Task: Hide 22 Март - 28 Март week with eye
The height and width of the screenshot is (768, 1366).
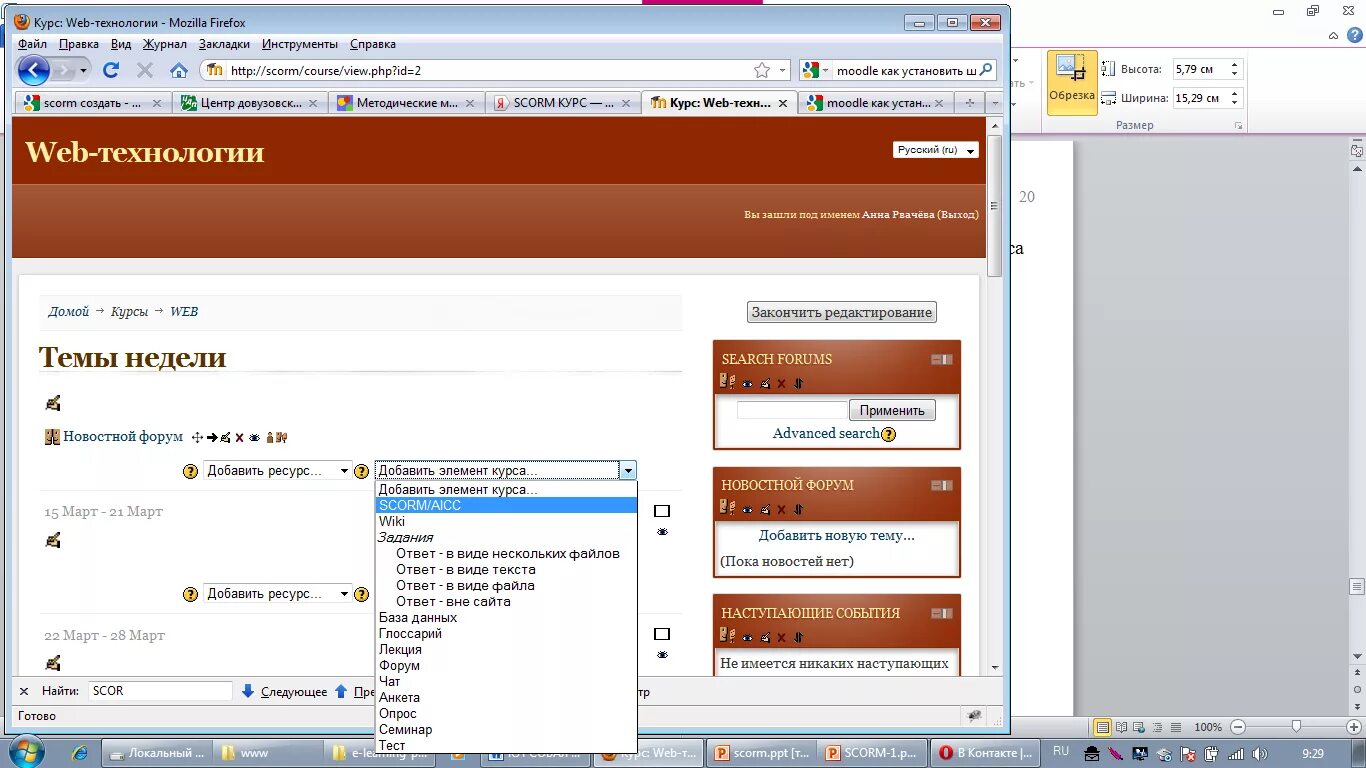Action: click(662, 655)
